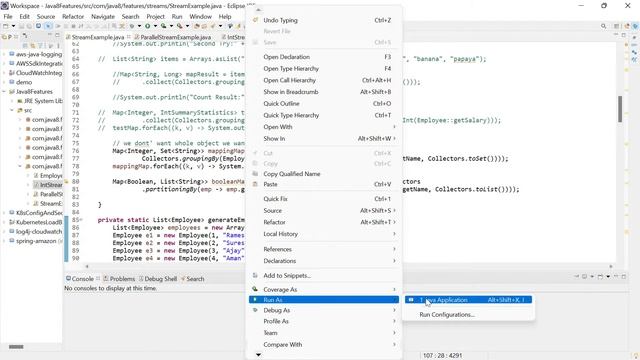Viewport: 640px width, 360px height.
Task: Click the editor vertical scrollbar thumb
Action: pyautogui.click(x=620, y=109)
